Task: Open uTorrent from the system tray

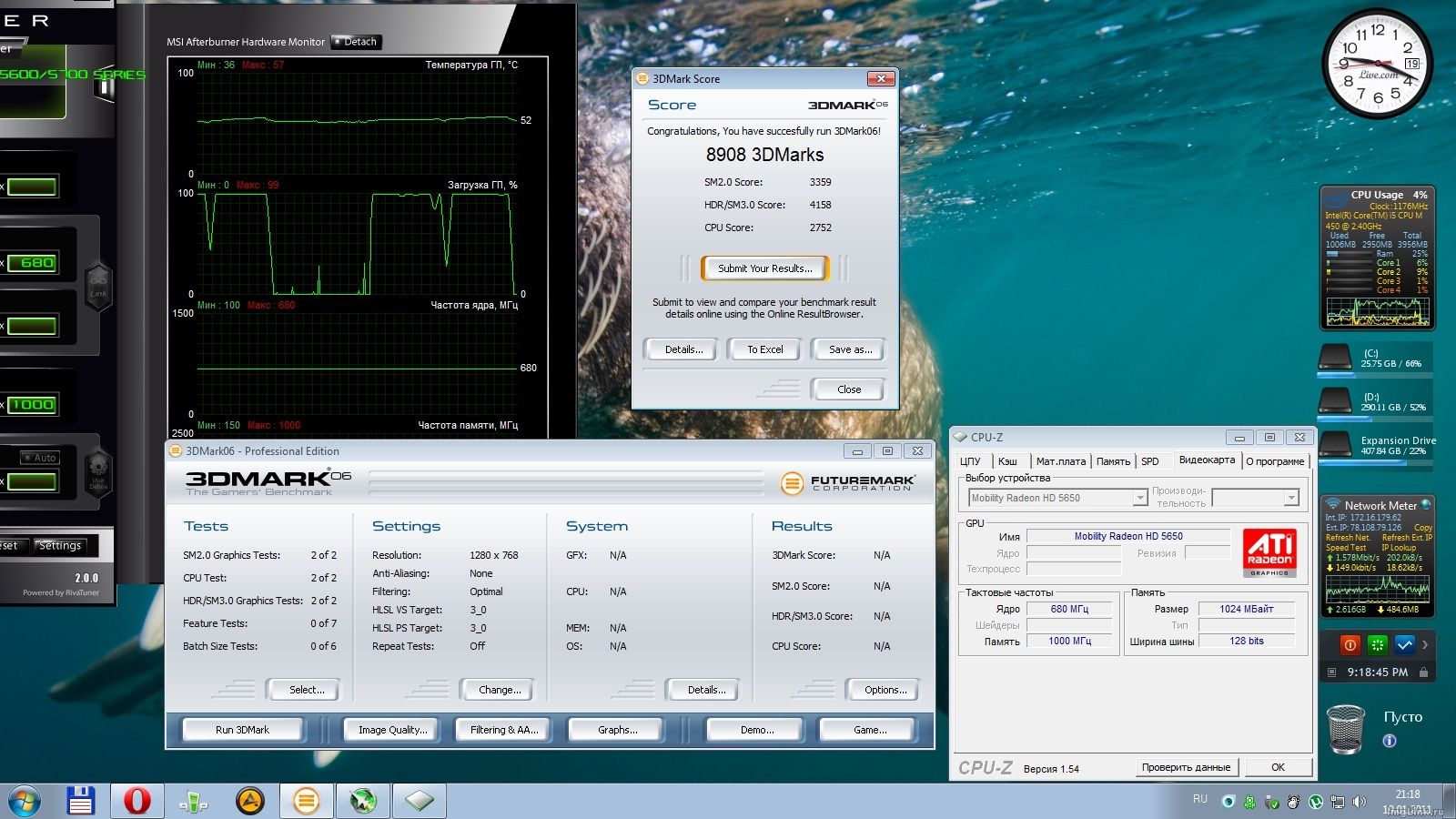Action: click(1316, 802)
